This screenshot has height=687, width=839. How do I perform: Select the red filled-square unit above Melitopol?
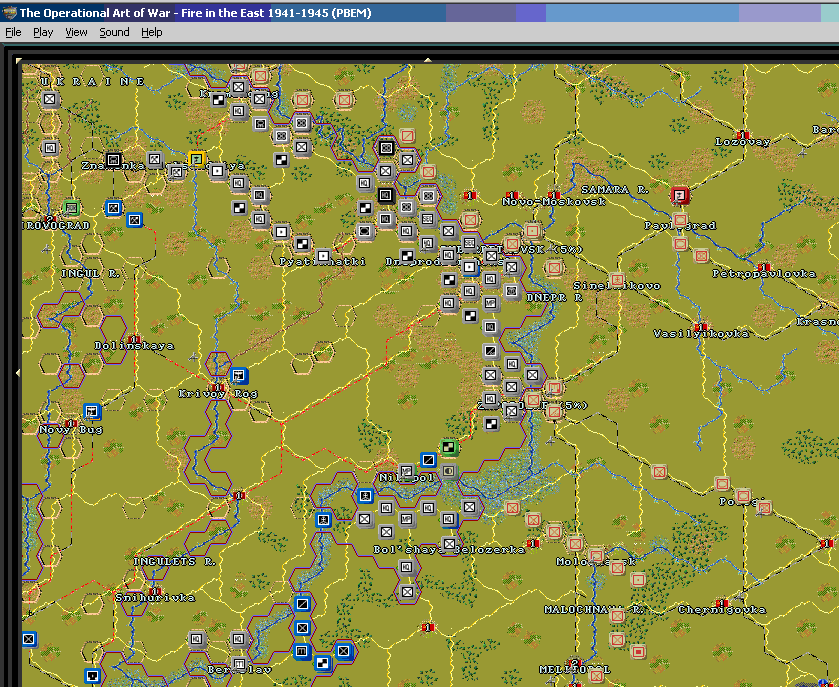click(x=638, y=652)
